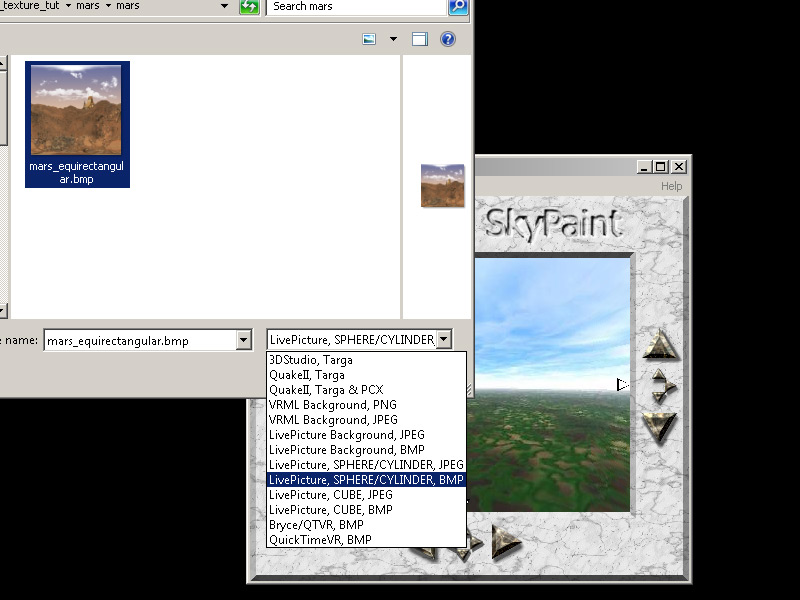Choose LivePicture, SPHERE/CYLINDER, BMP option
This screenshot has width=800, height=600.
click(366, 480)
